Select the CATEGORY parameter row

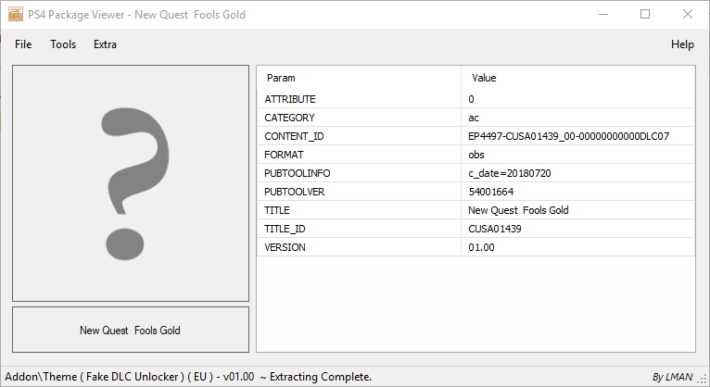(476, 118)
